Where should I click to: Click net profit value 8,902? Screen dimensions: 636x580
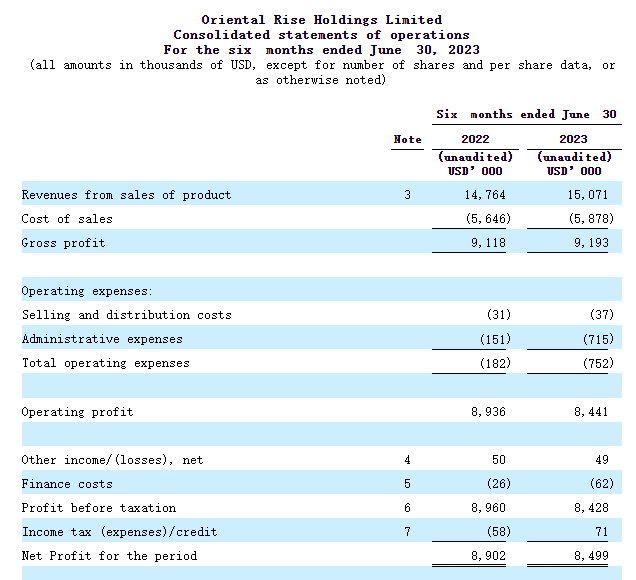click(488, 556)
